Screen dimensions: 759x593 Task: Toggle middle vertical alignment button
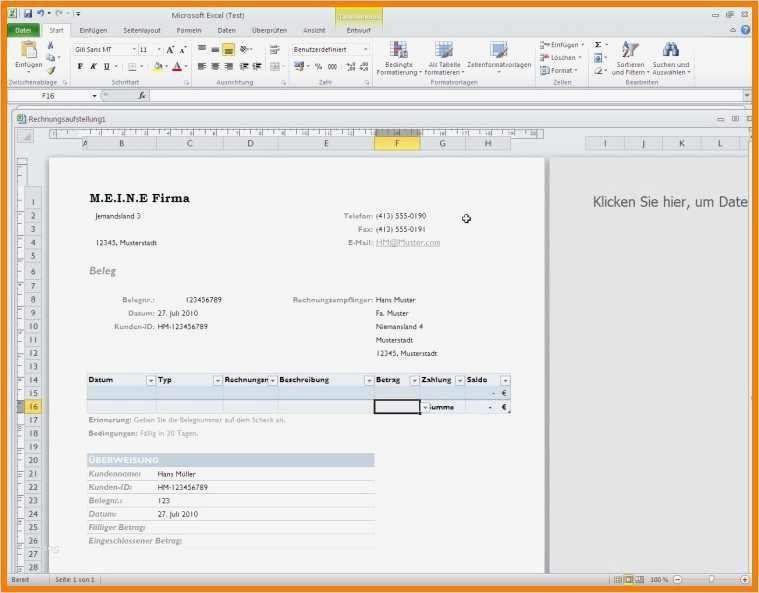(215, 49)
